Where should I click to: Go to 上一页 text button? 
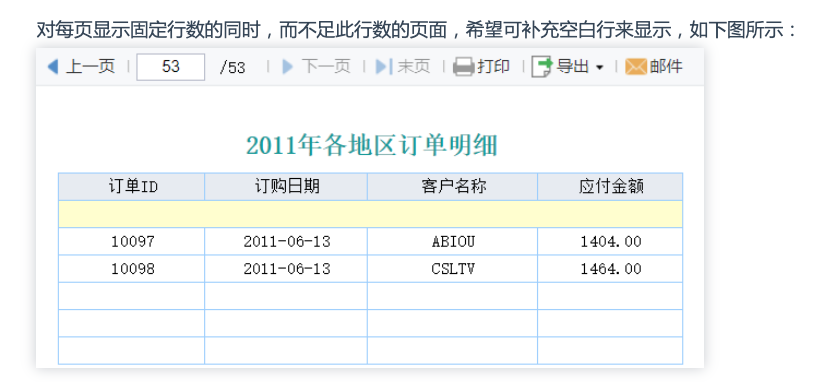[x=90, y=67]
